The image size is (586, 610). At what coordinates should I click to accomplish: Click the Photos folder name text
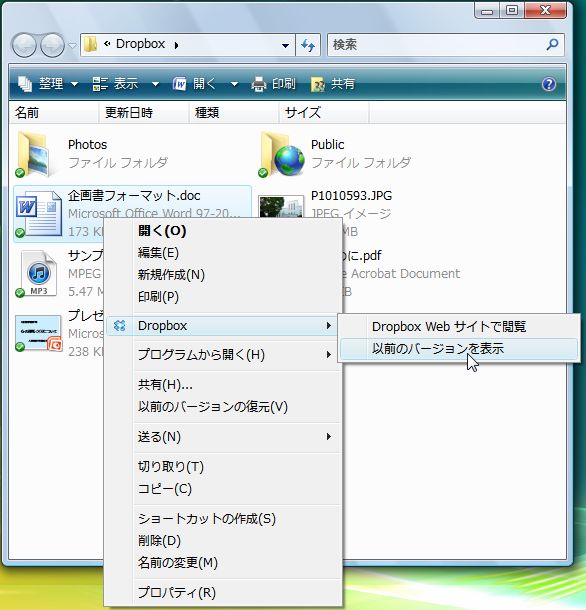tap(88, 144)
